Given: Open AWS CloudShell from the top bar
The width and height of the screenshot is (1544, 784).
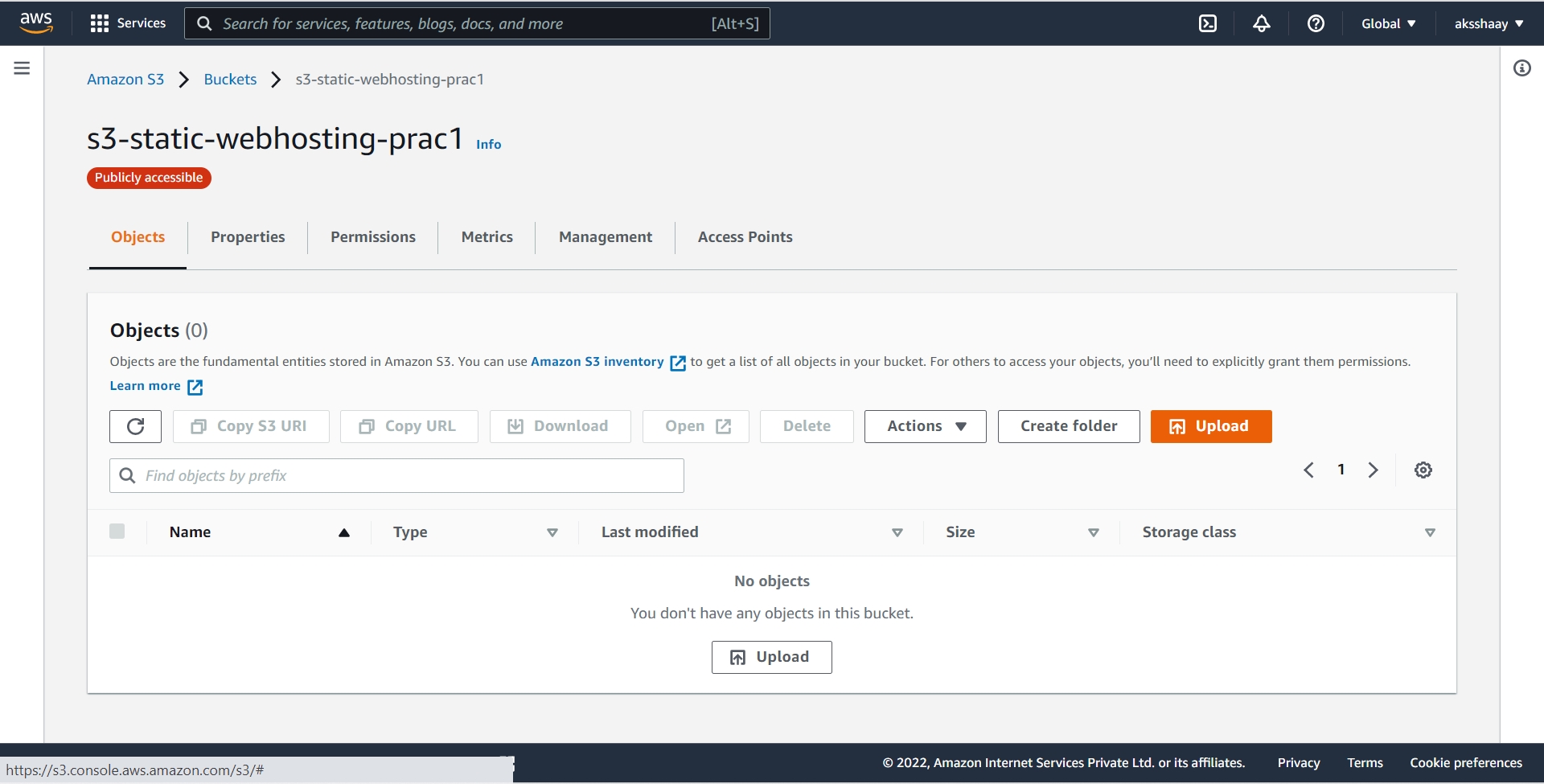Looking at the screenshot, I should [x=1208, y=23].
